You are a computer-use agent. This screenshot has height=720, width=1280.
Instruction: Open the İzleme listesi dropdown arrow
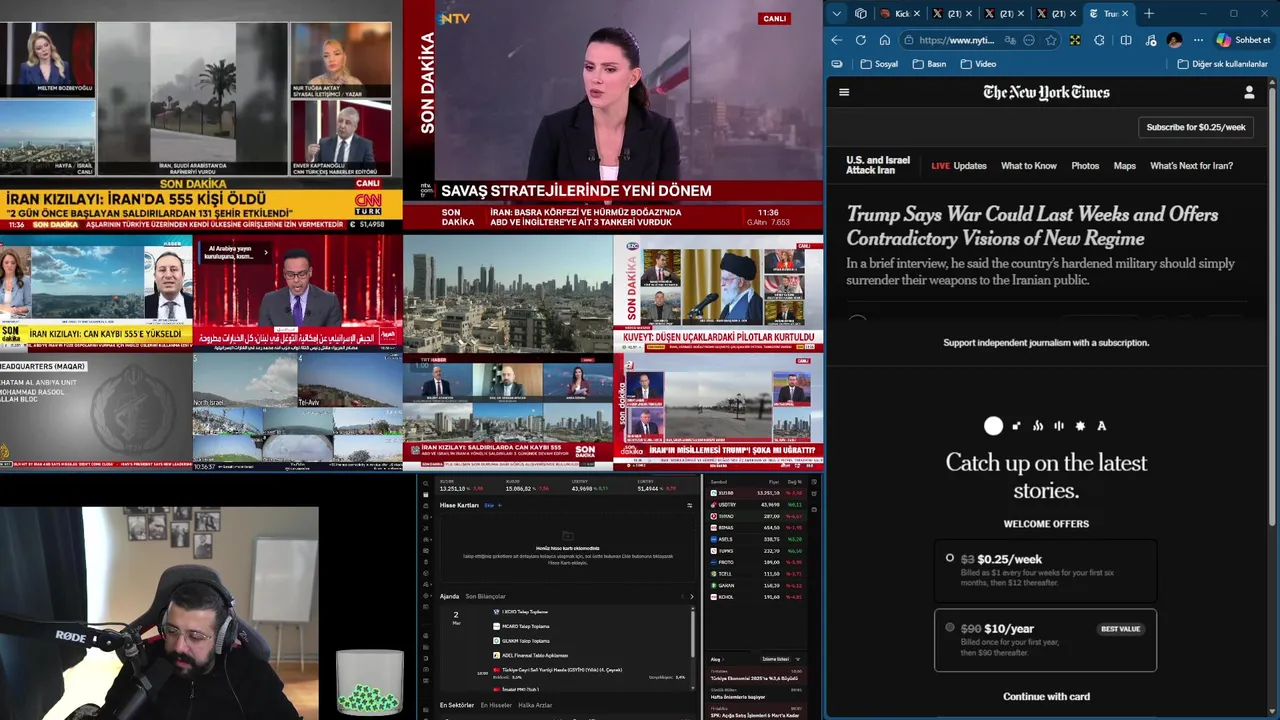point(798,659)
